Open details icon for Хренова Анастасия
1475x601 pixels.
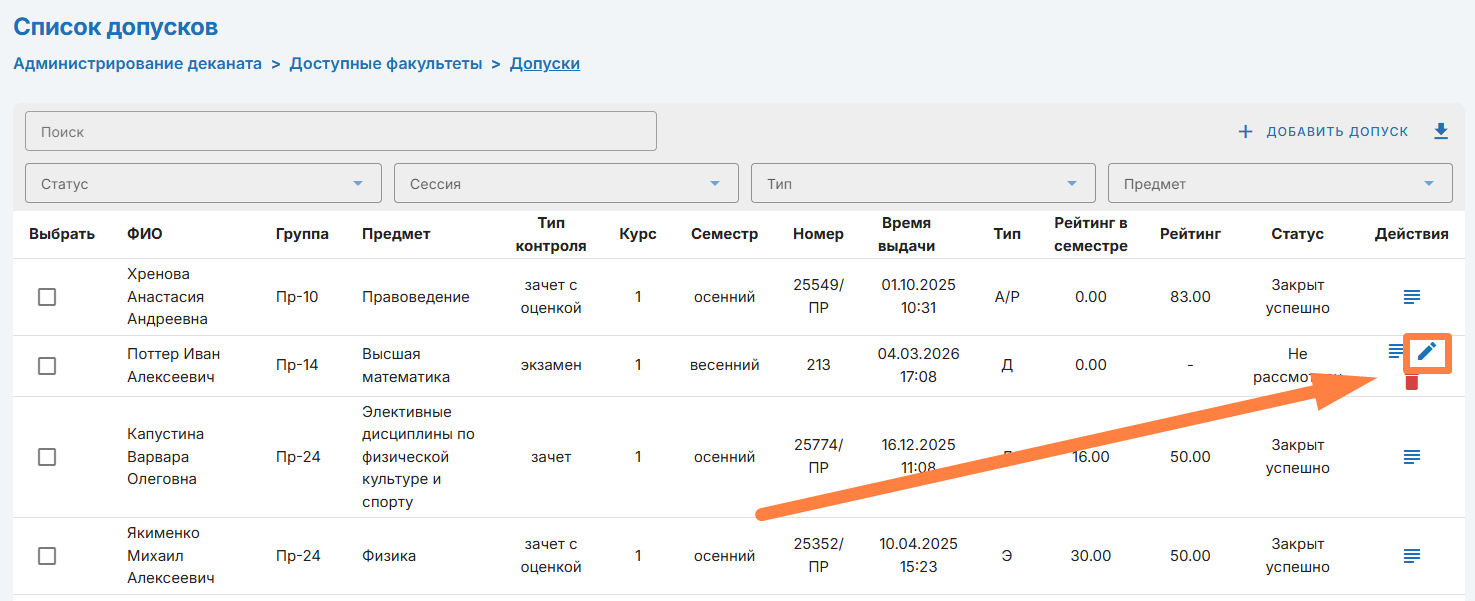tap(1411, 296)
